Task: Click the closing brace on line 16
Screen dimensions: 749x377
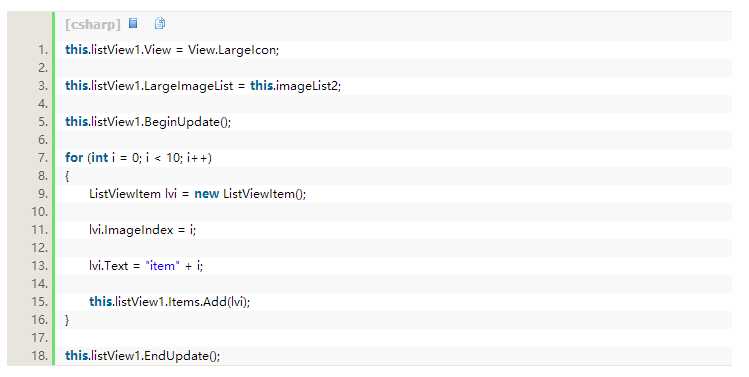Action: [x=67, y=320]
